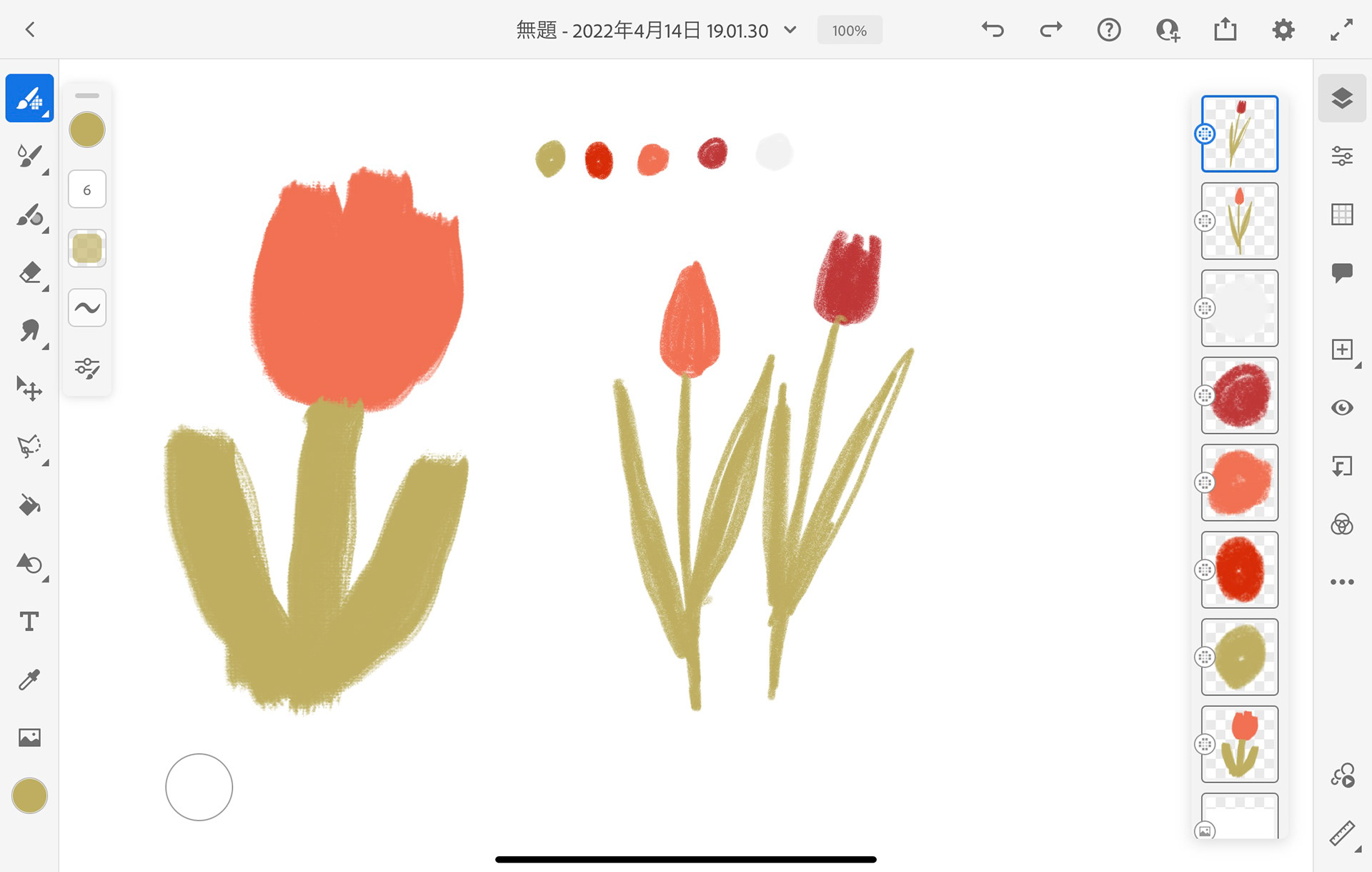Open brush flow opacity setting

point(87,249)
